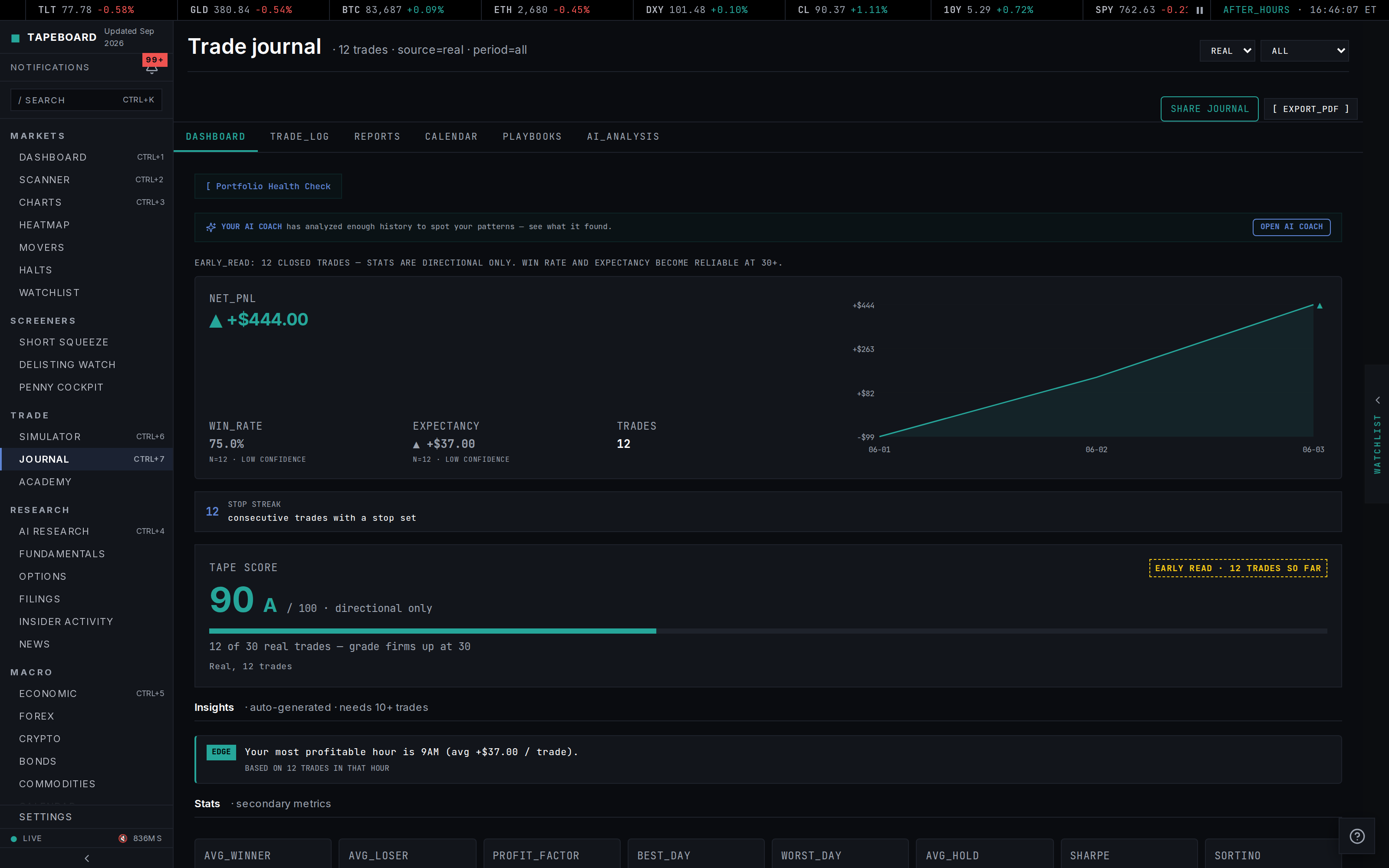Open Short Squeeze screener
1389x868 pixels.
[87, 342]
